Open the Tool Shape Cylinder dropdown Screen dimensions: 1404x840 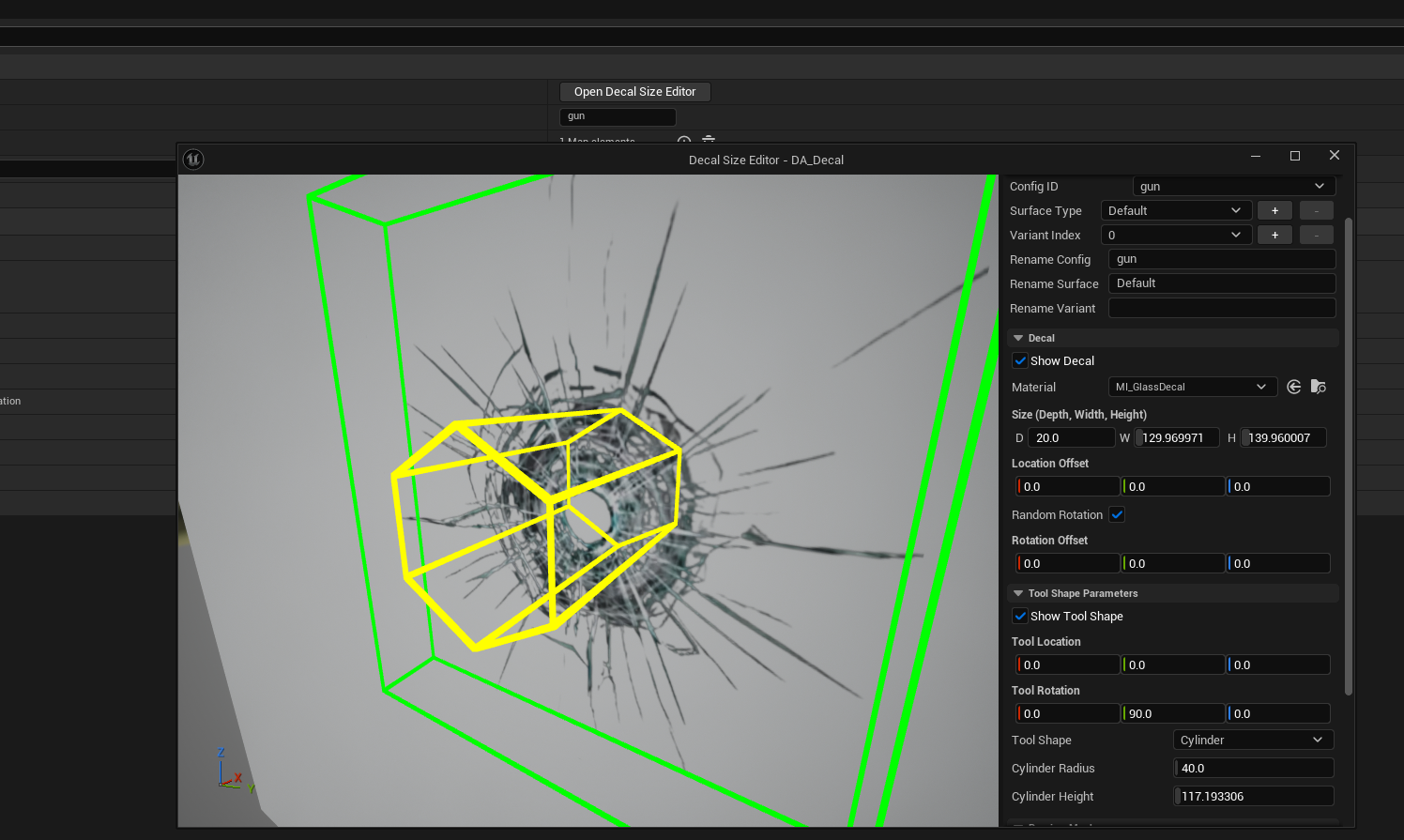tap(1252, 741)
